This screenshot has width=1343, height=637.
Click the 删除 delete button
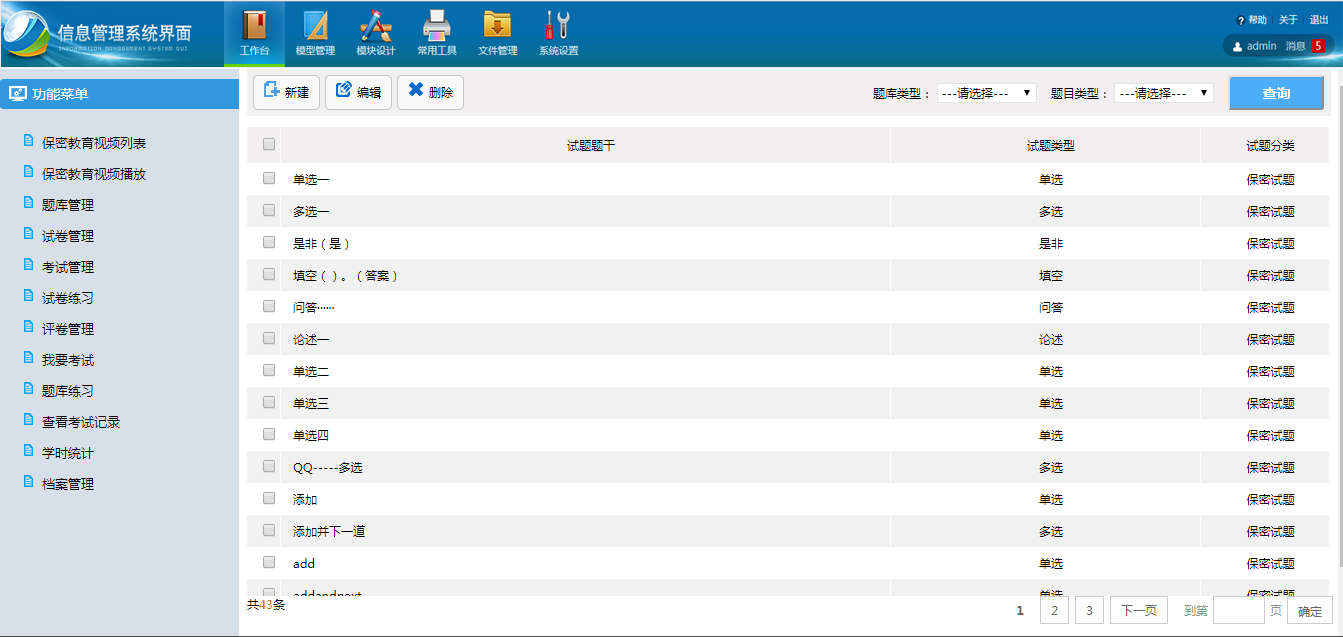coord(430,92)
